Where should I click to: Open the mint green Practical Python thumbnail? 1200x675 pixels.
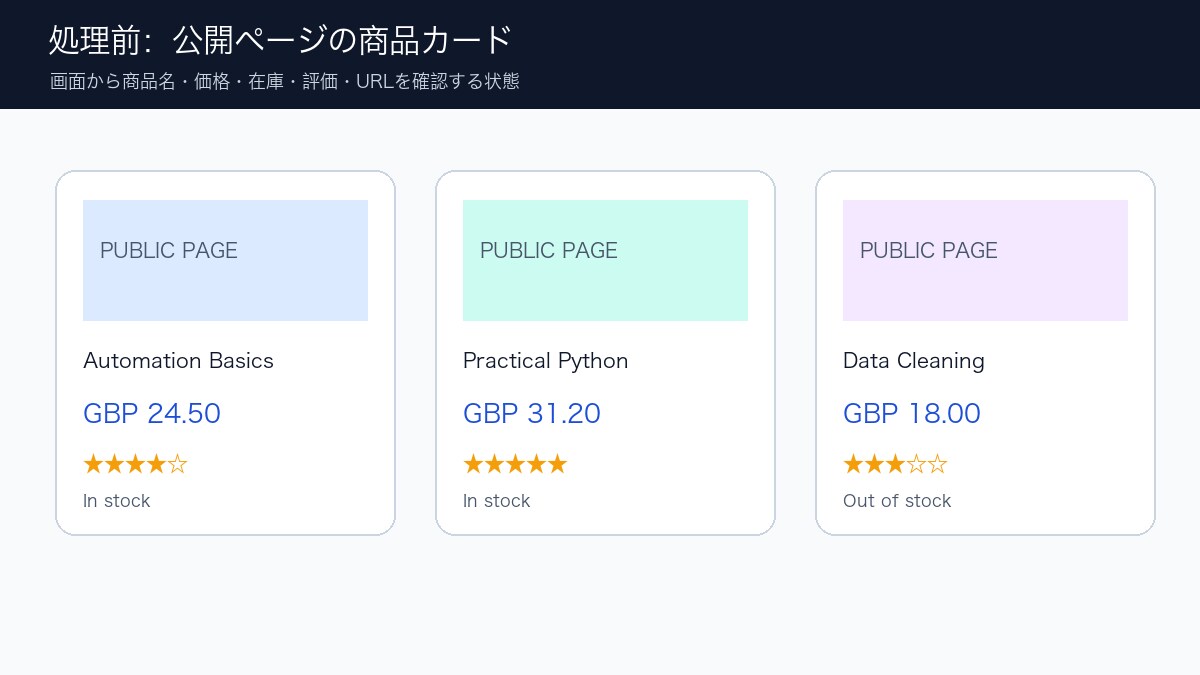point(605,260)
